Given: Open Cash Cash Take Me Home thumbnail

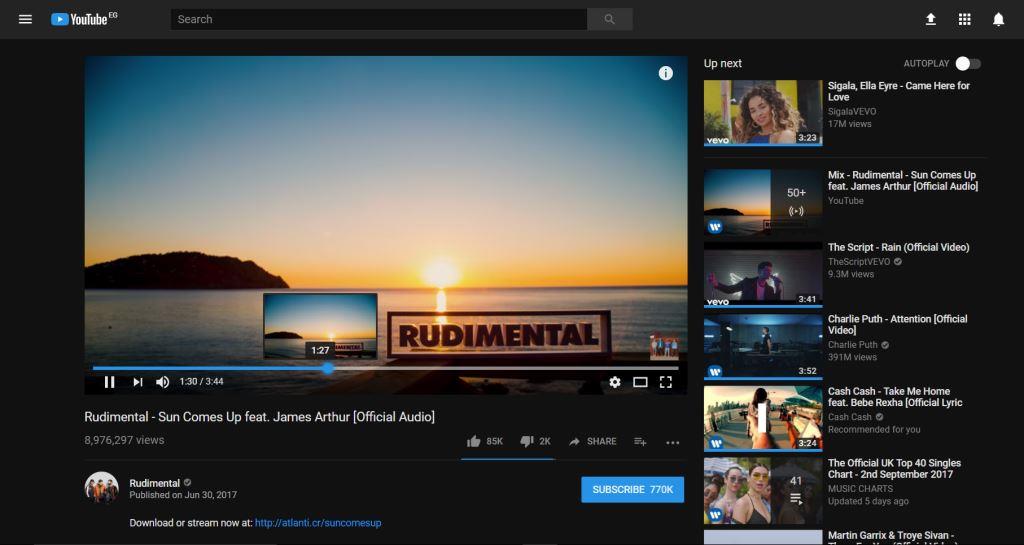Looking at the screenshot, I should (x=763, y=418).
